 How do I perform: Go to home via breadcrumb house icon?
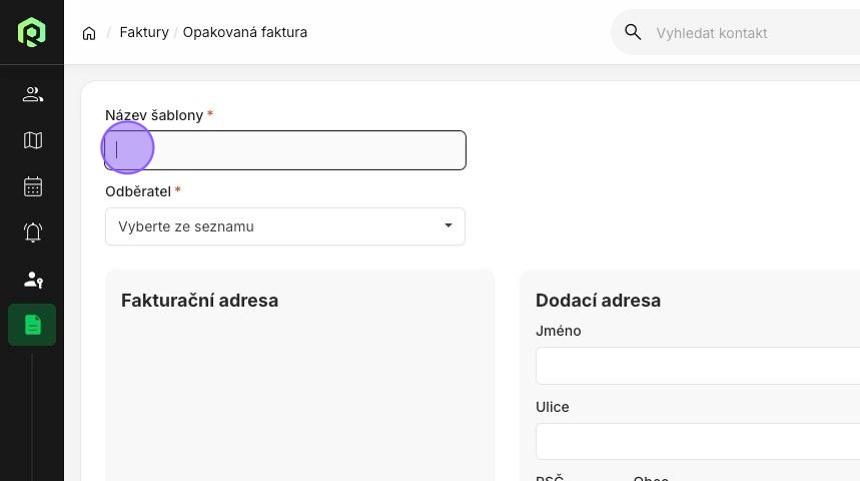pos(89,33)
